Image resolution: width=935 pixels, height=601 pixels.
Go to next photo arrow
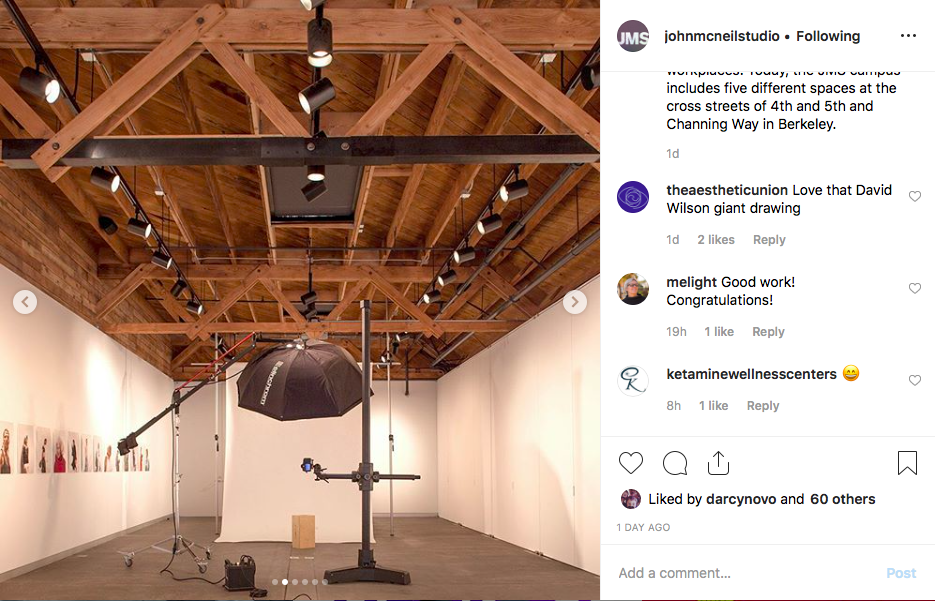575,302
